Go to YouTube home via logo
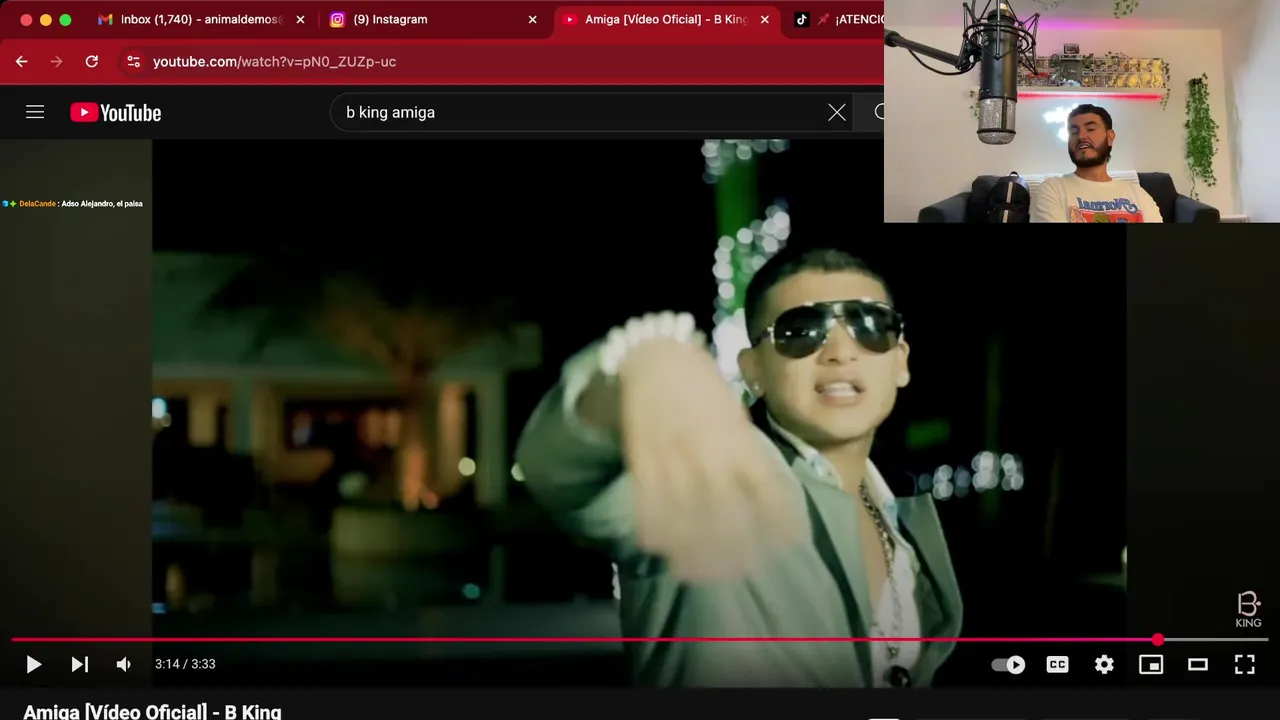The height and width of the screenshot is (720, 1280). tap(115, 112)
